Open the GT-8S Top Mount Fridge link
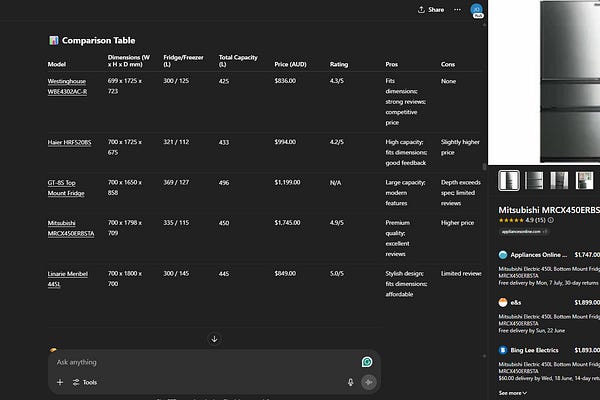The height and width of the screenshot is (400, 600). pos(66,188)
